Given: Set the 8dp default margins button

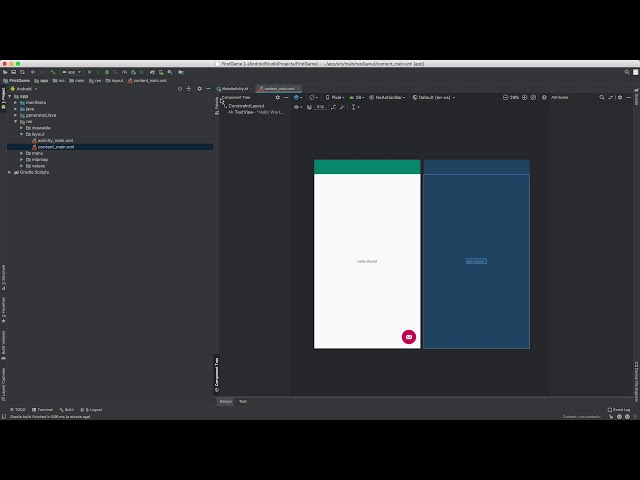Looking at the screenshot, I should tap(320, 107).
